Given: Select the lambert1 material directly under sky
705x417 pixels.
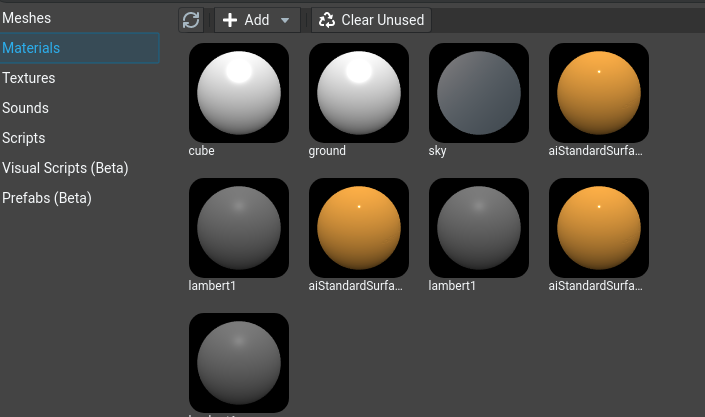Looking at the screenshot, I should point(479,228).
